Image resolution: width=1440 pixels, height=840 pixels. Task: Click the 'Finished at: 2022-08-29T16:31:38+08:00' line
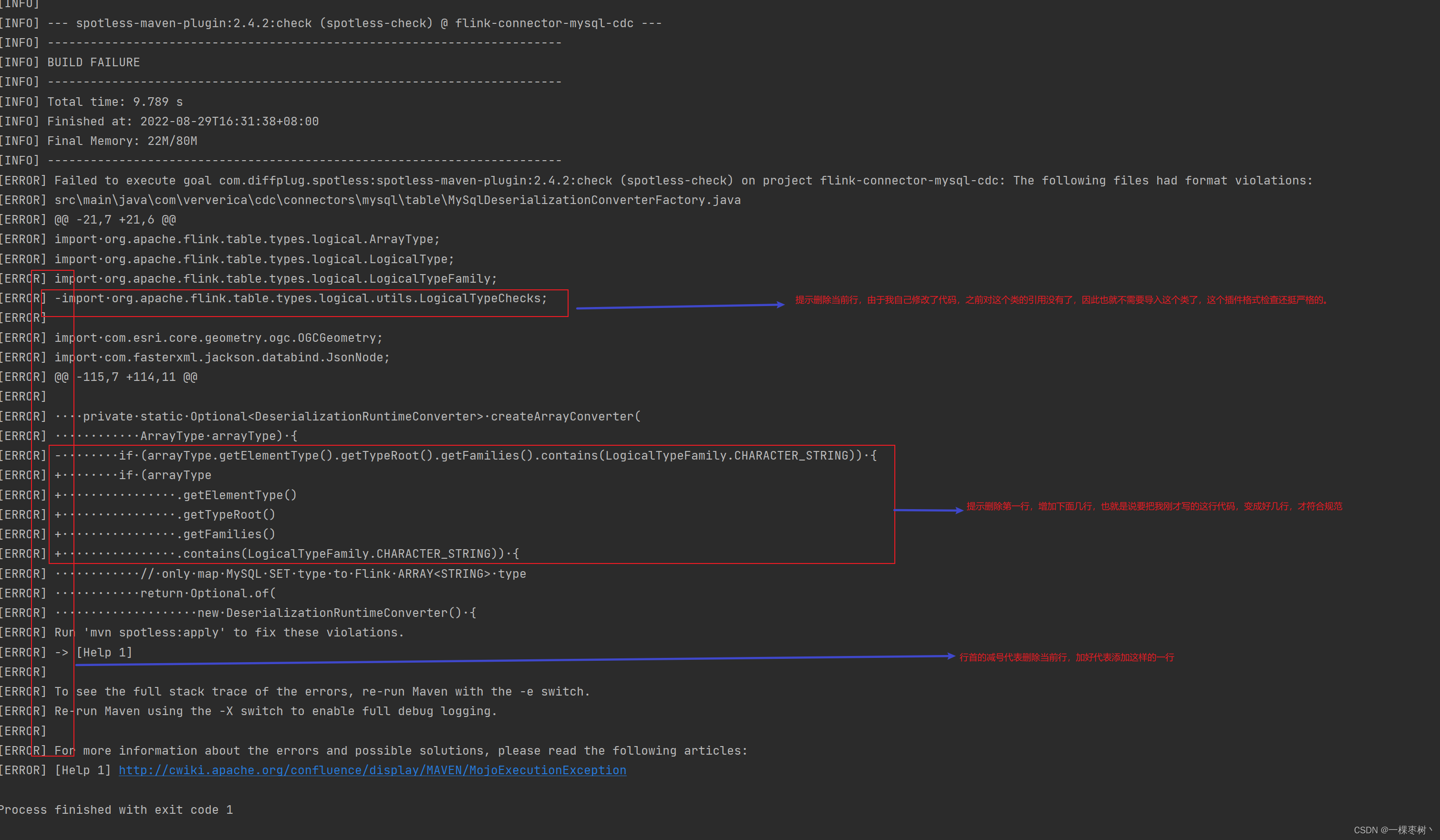click(x=159, y=121)
